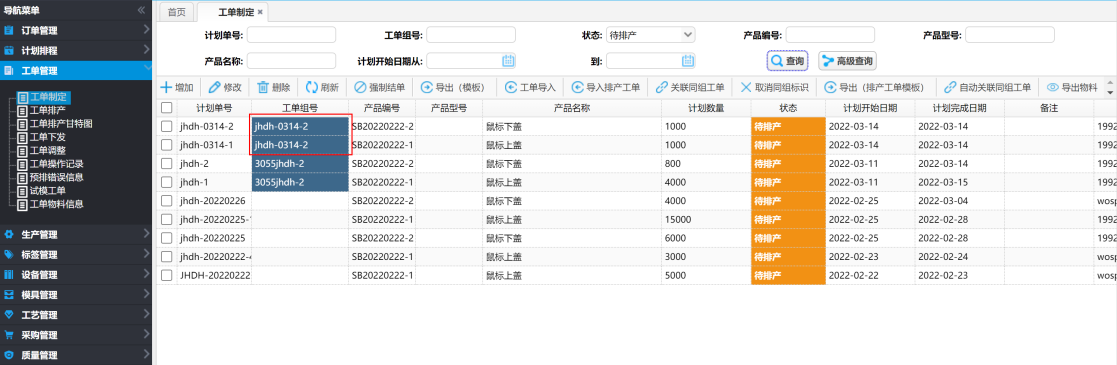
Task: Click 删除 trash toolbar button
Action: 274,88
